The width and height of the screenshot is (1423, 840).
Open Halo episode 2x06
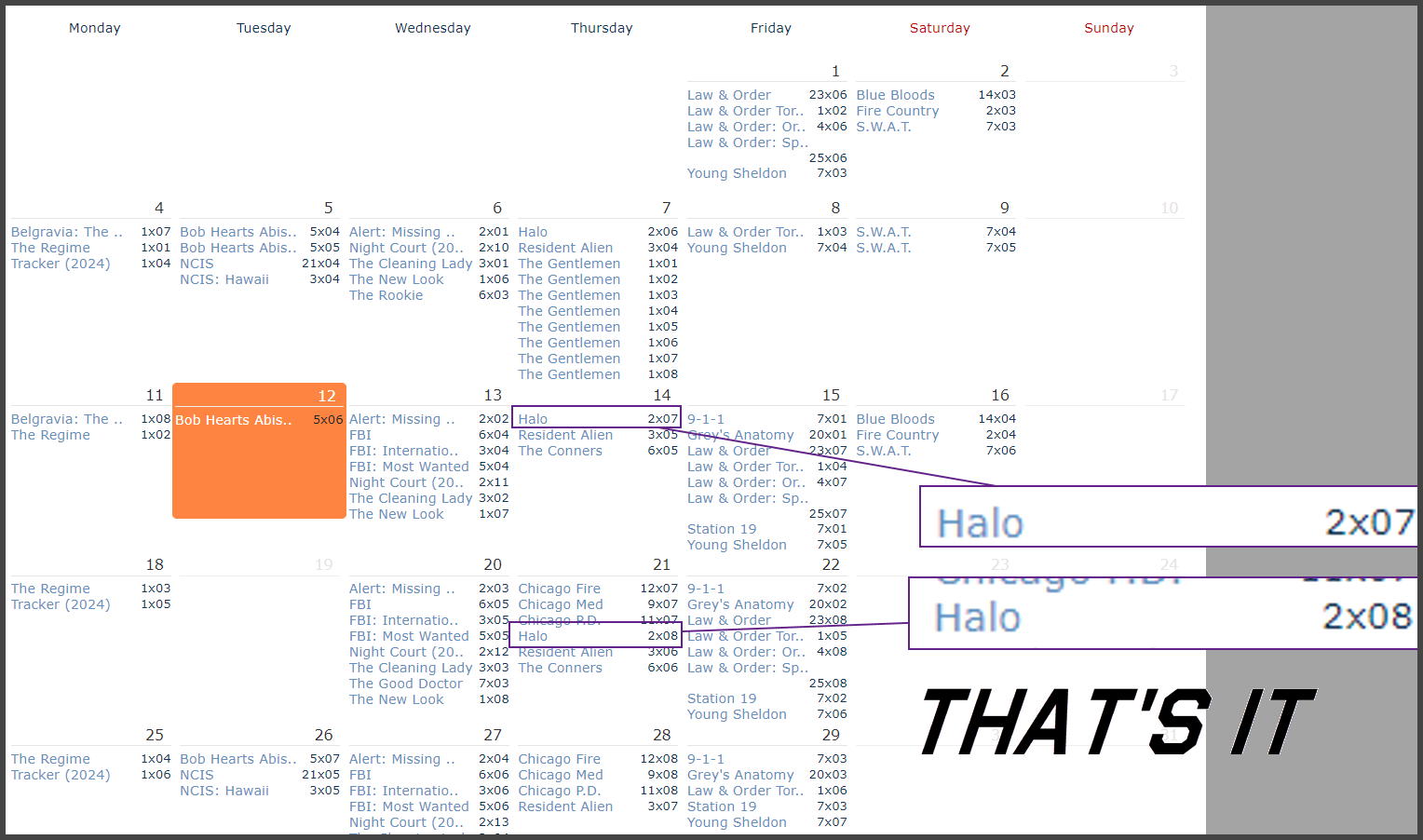[x=533, y=232]
